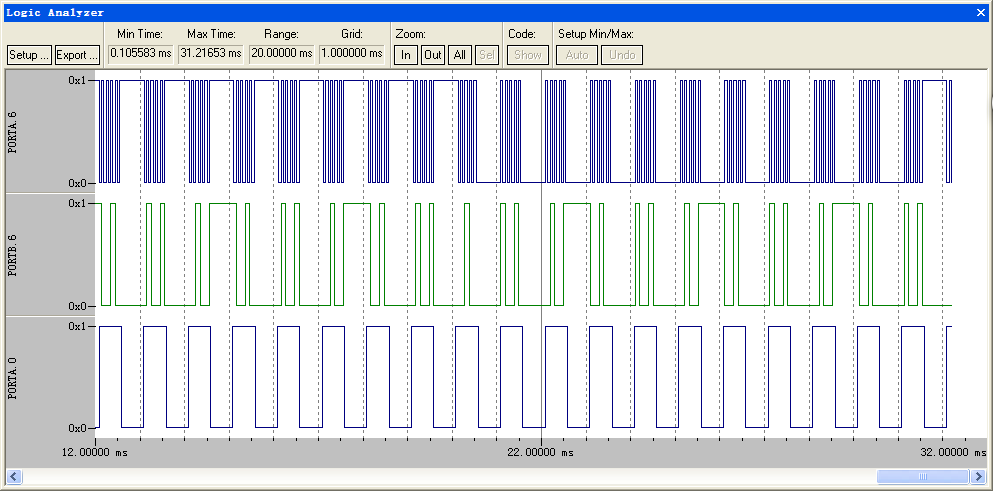Screen dimensions: 993x491
Task: Zoom In on the waveform
Action: [406, 55]
